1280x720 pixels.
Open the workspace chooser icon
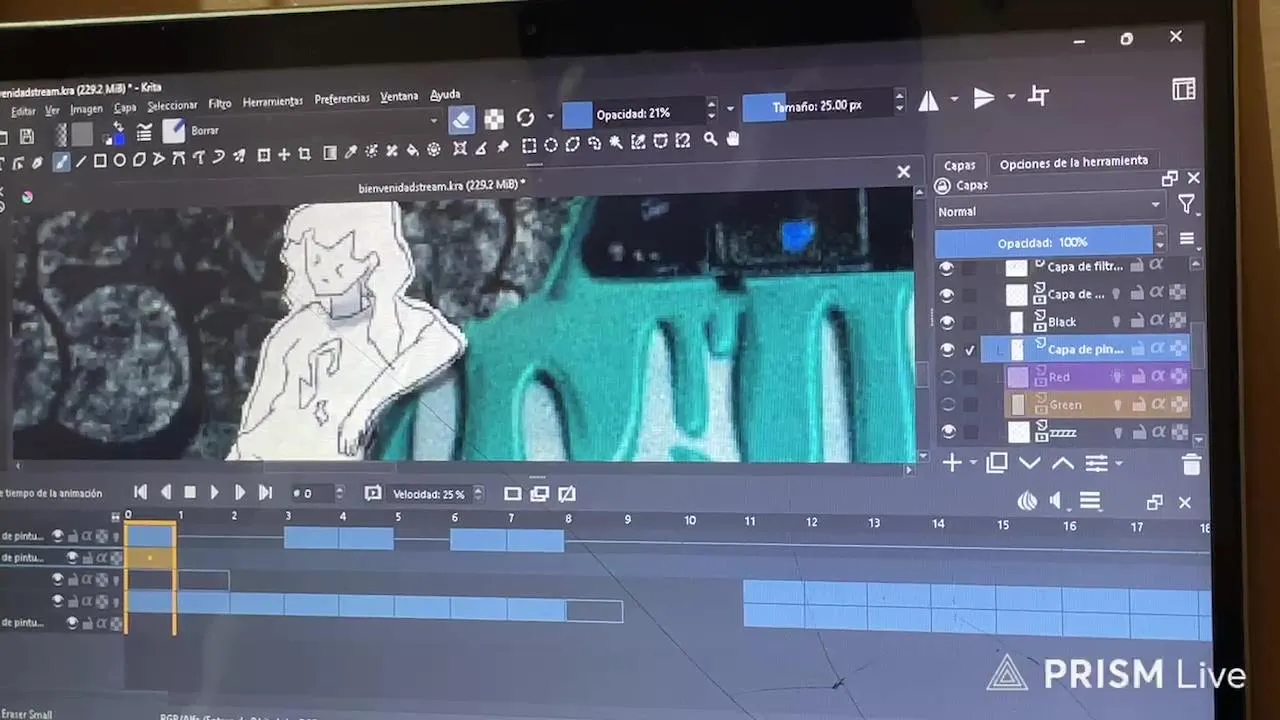(x=1183, y=89)
